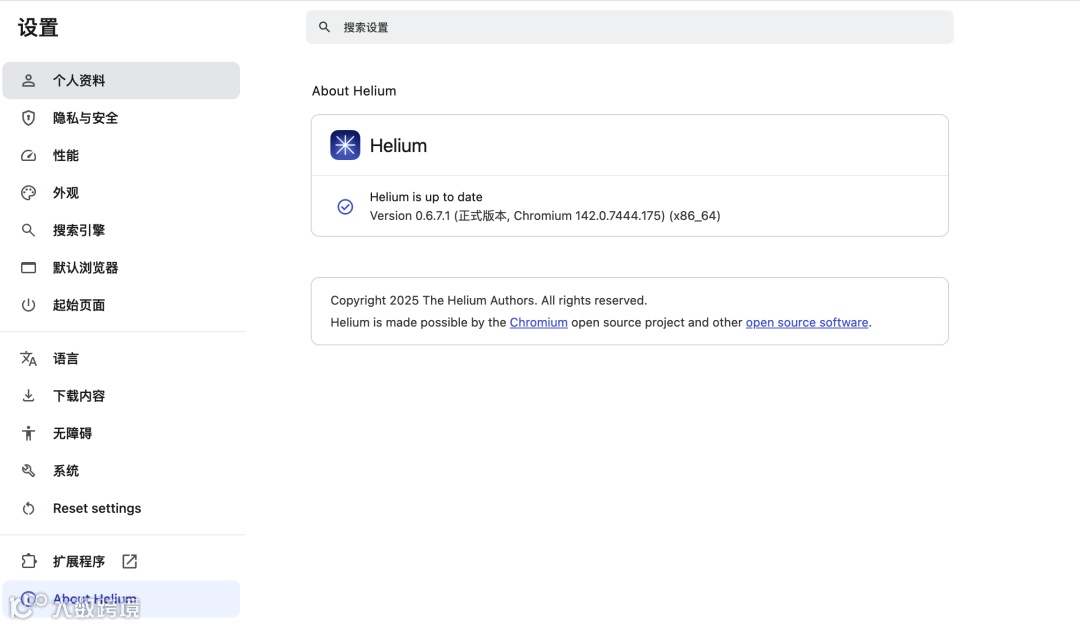The image size is (1080, 627).
Task: Click the 设置 page title
Action: [38, 28]
